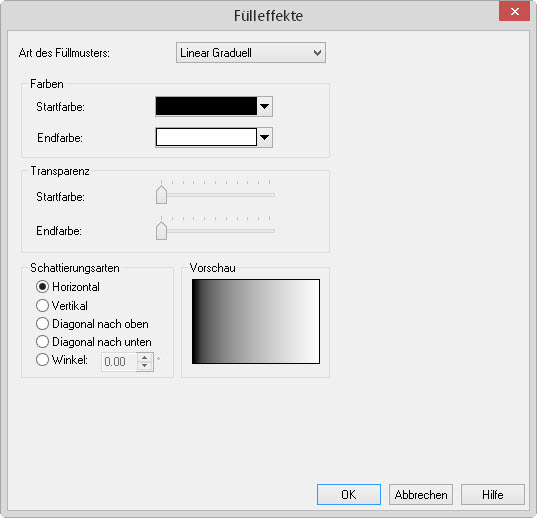Choose Diagonal nach oben shading
The image size is (537, 518).
tap(42, 324)
